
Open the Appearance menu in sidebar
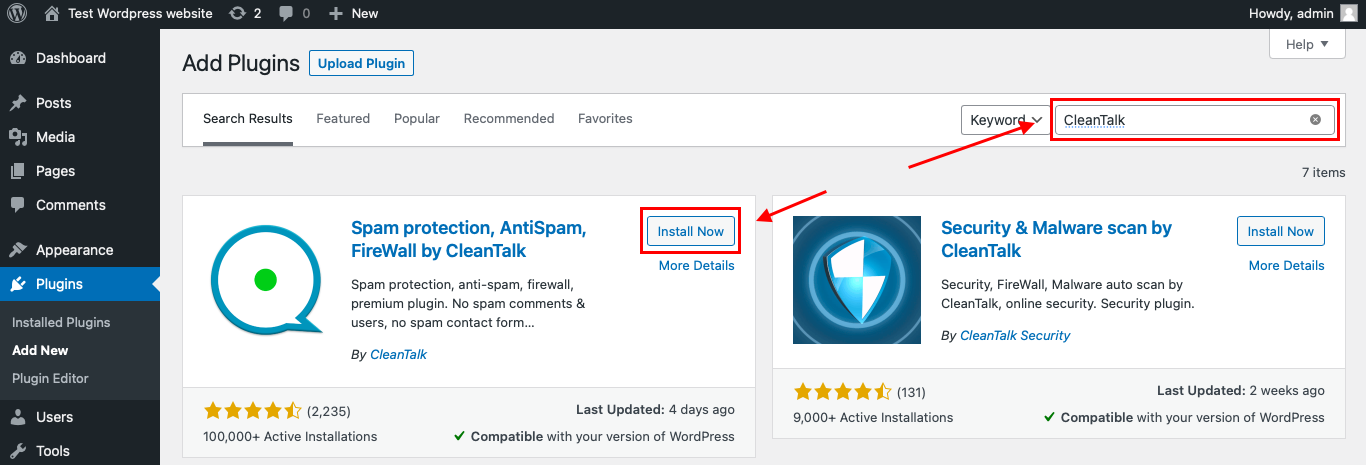(74, 250)
